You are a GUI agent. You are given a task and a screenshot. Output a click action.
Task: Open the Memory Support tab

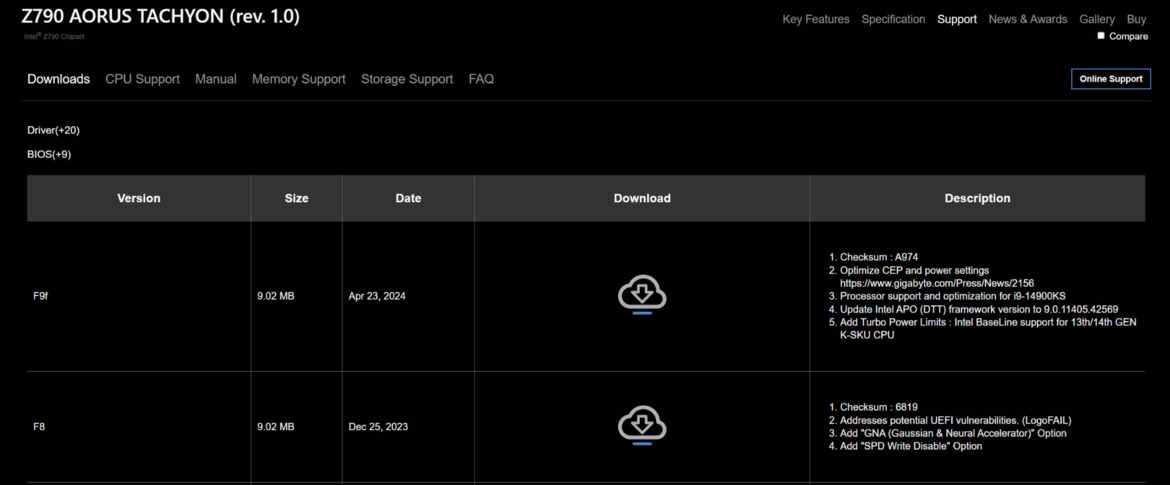click(298, 79)
